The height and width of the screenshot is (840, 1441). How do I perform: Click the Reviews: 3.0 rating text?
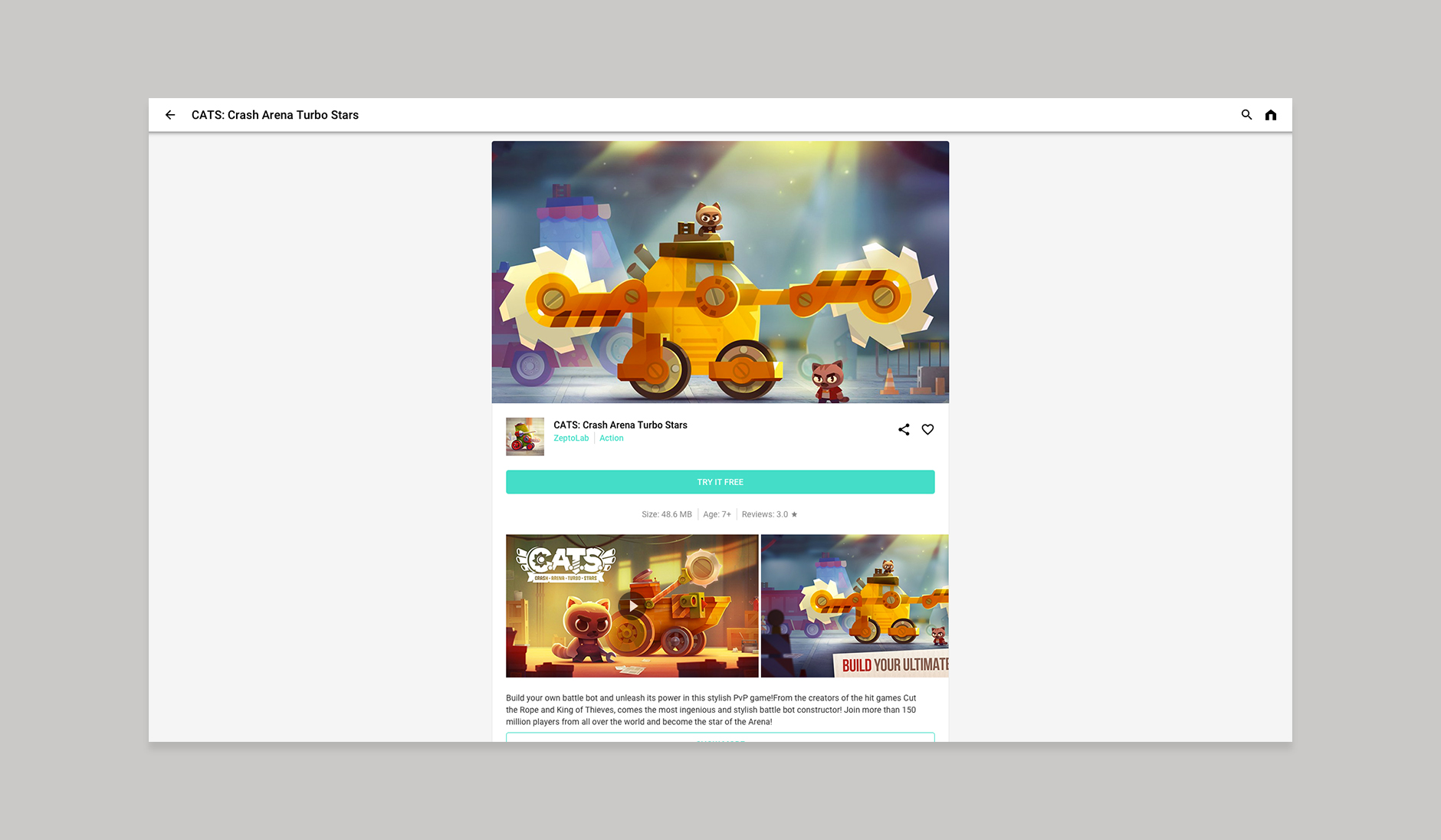[x=770, y=515]
